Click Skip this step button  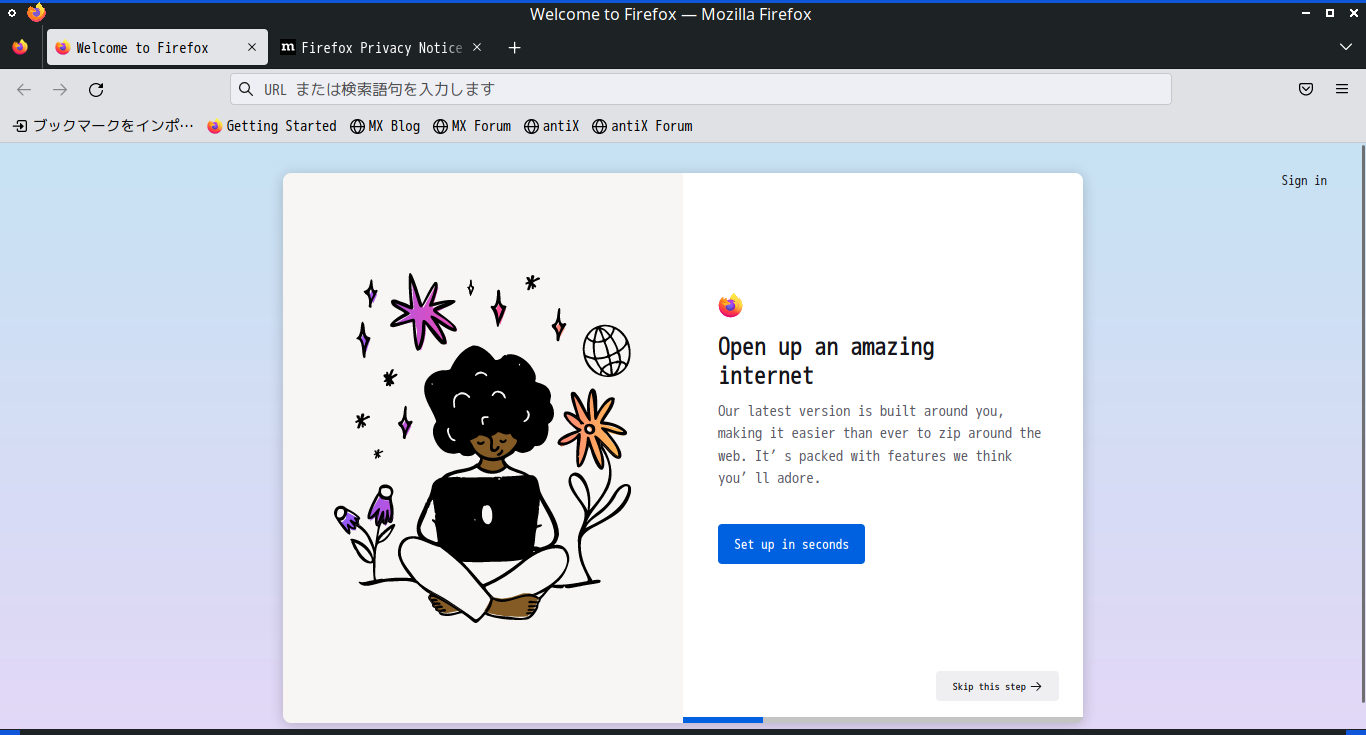pyautogui.click(x=997, y=686)
